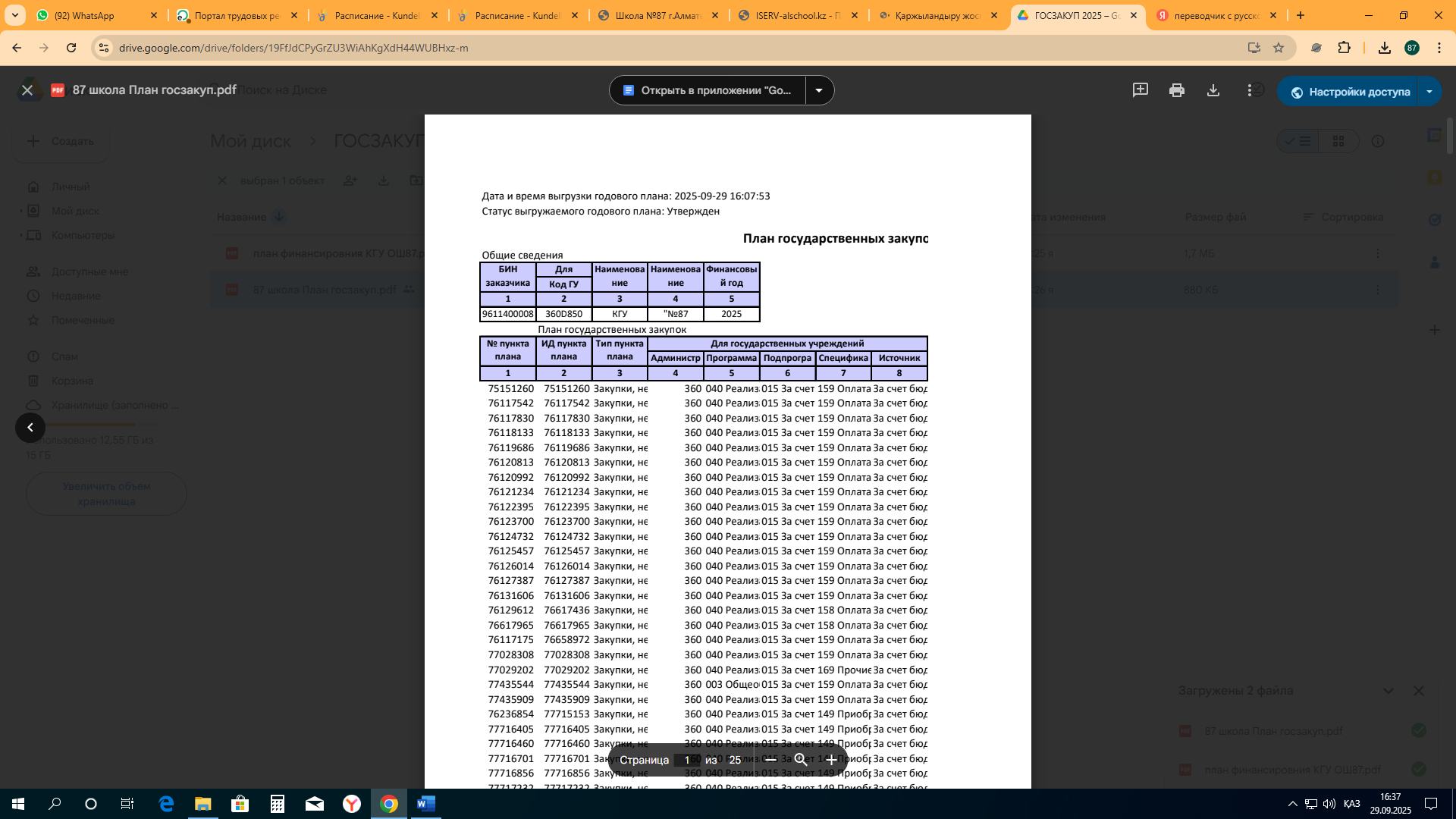
Task: Open the Chrome profile avatar menu
Action: tap(1412, 48)
